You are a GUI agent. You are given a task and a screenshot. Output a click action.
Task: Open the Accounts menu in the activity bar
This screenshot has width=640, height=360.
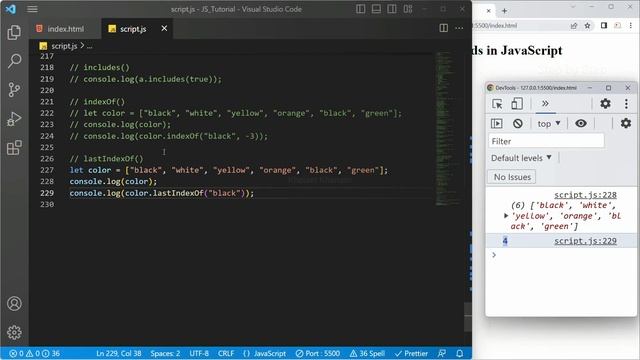coord(14,304)
